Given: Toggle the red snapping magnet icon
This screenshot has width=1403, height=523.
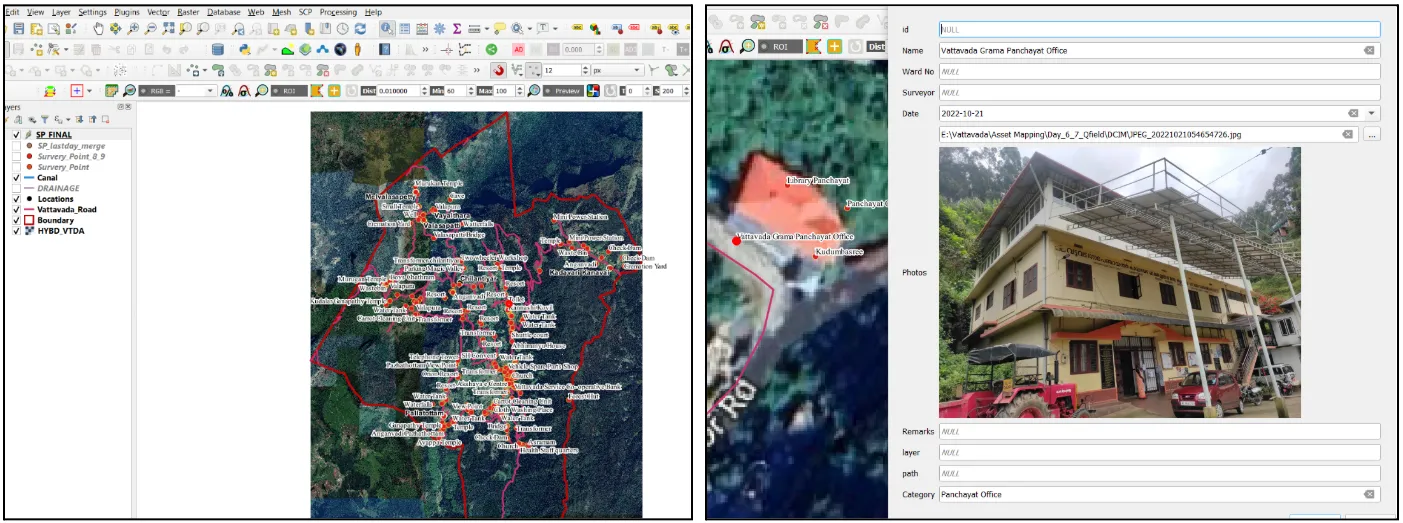Looking at the screenshot, I should coord(498,71).
